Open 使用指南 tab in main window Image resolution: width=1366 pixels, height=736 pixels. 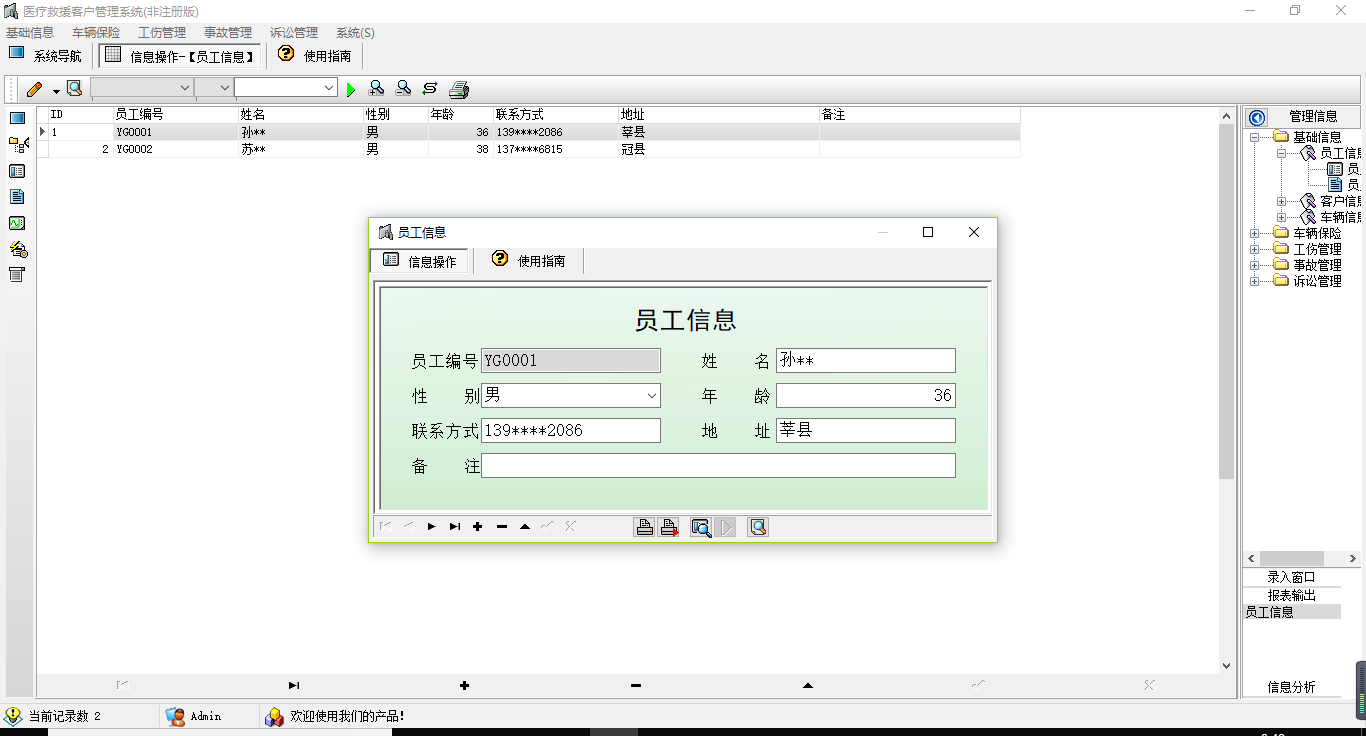(315, 55)
